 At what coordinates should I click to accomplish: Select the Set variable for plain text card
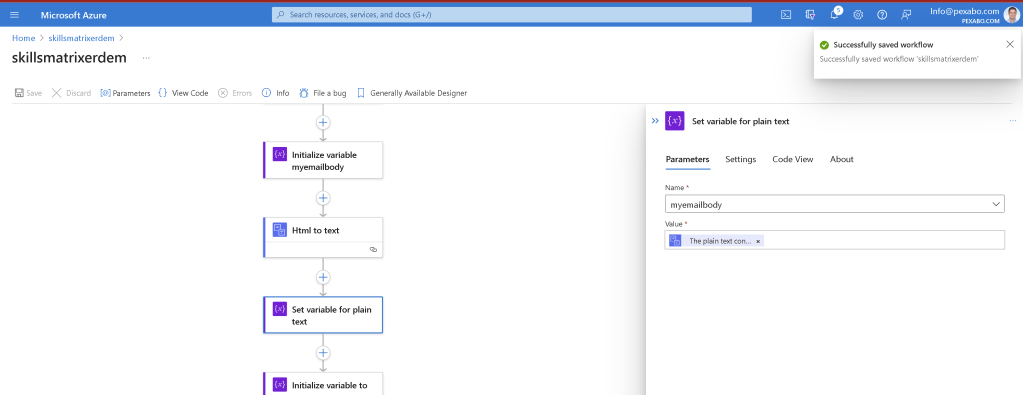(x=323, y=315)
